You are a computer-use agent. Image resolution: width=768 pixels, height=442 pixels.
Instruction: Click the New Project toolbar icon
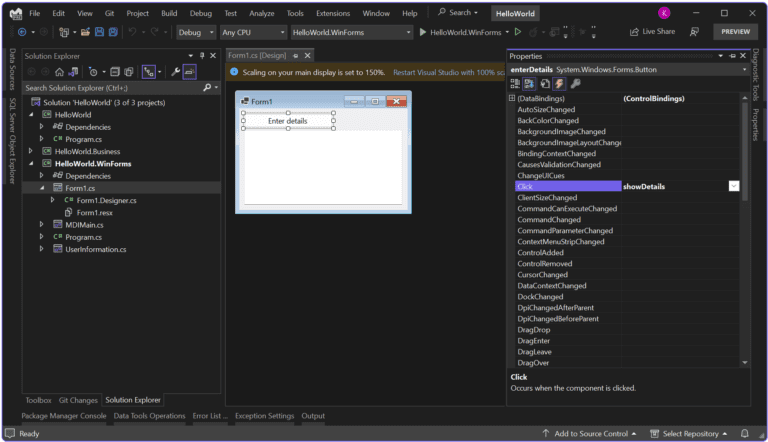click(x=64, y=32)
